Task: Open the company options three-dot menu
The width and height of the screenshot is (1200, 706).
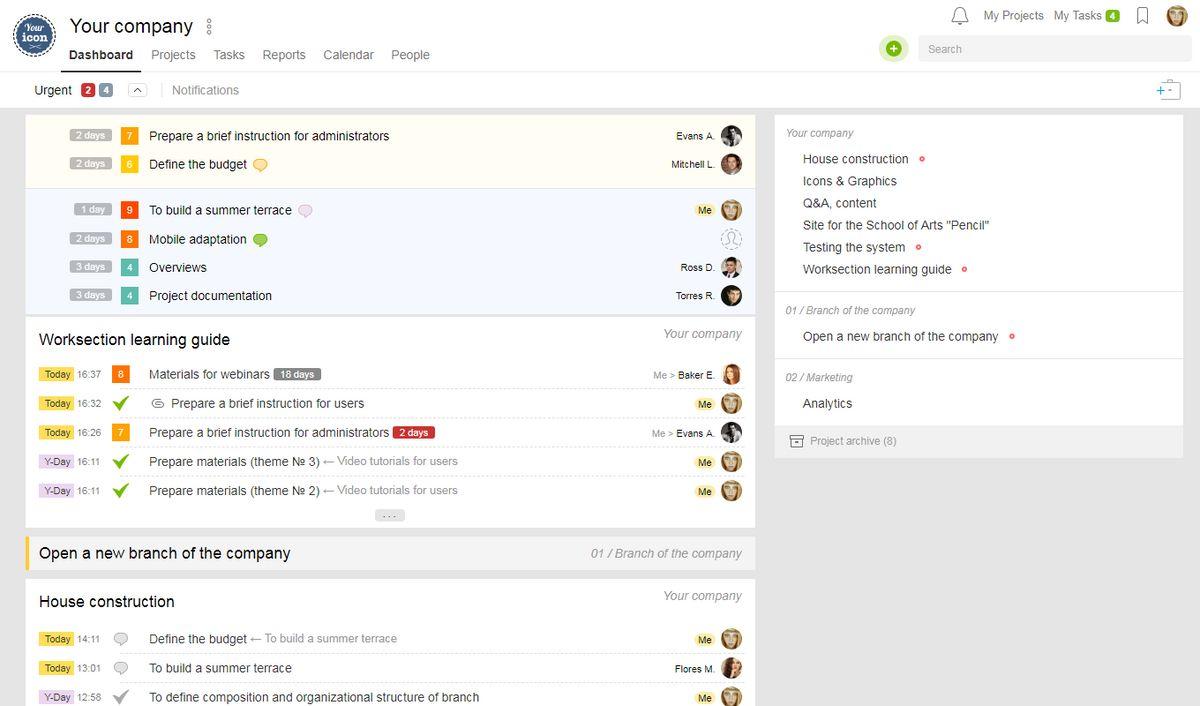Action: (209, 26)
